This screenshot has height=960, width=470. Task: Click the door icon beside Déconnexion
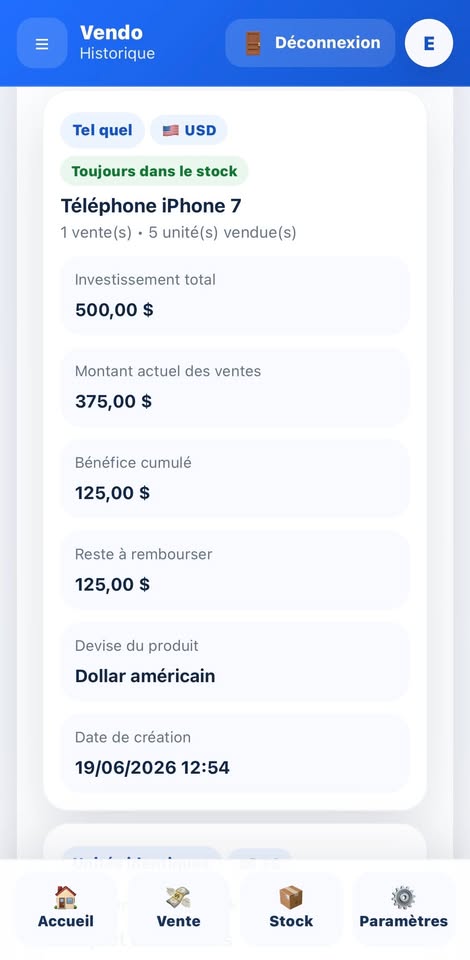click(253, 43)
